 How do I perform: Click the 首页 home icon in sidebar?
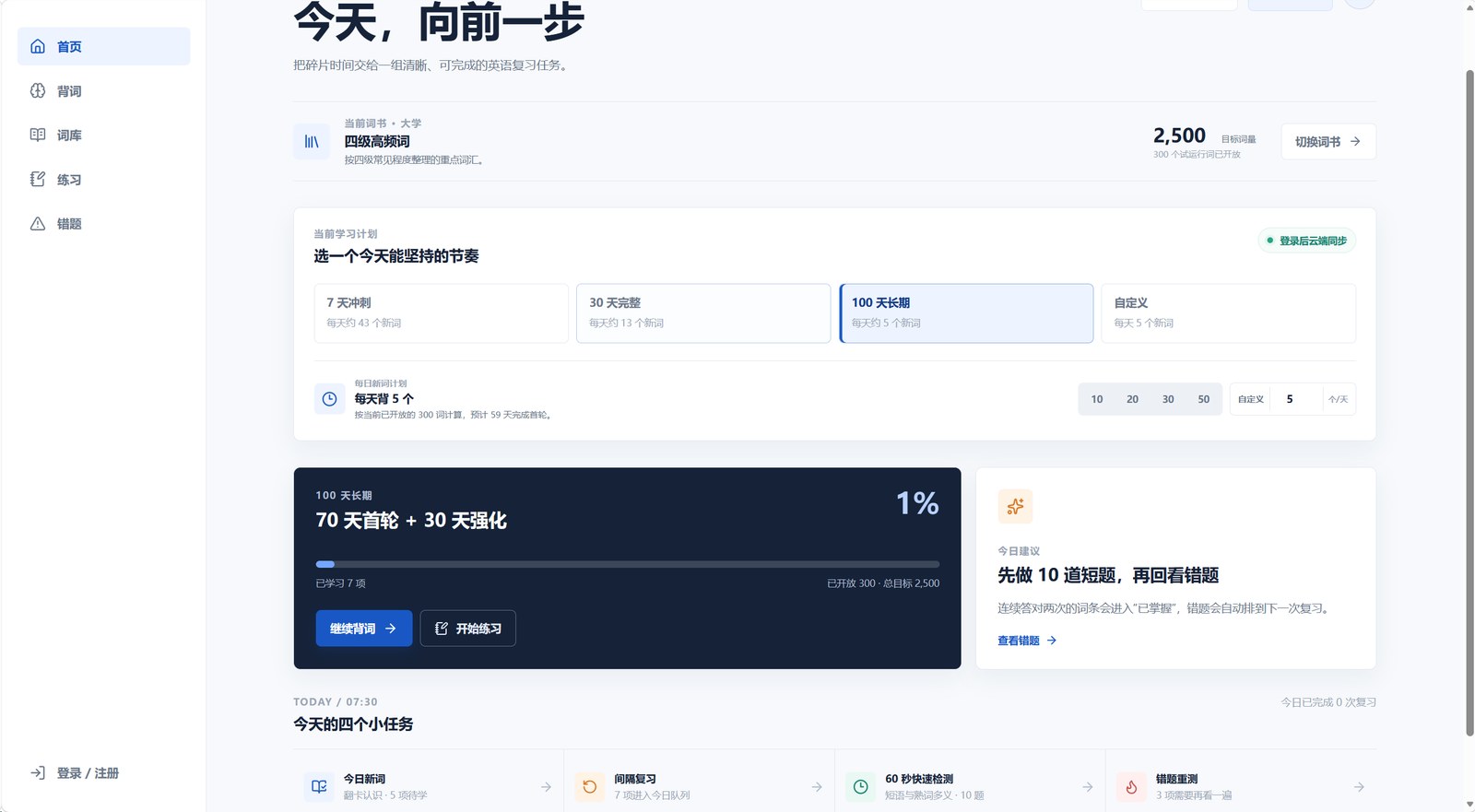click(38, 46)
